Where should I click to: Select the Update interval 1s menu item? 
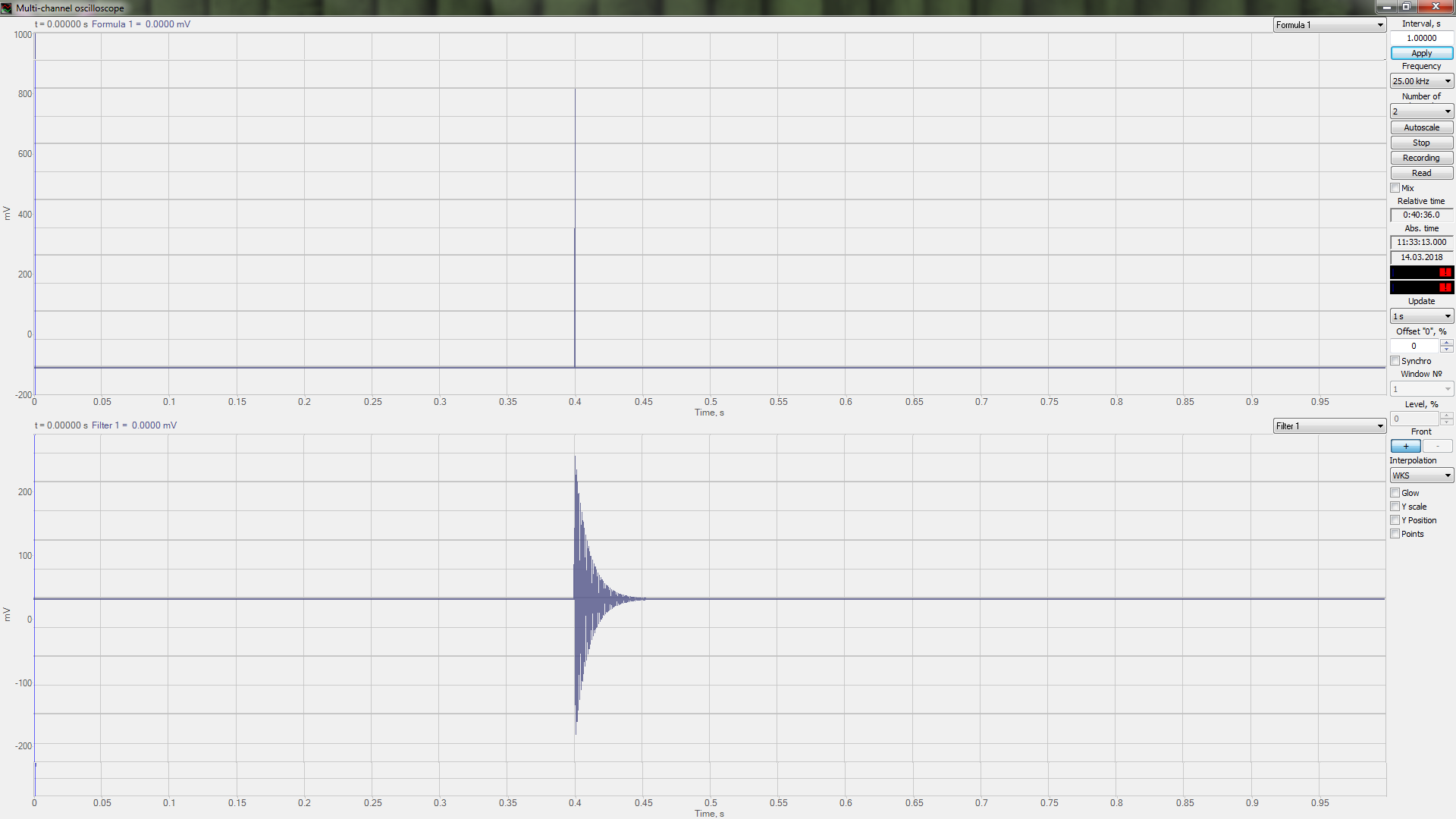[x=1417, y=316]
